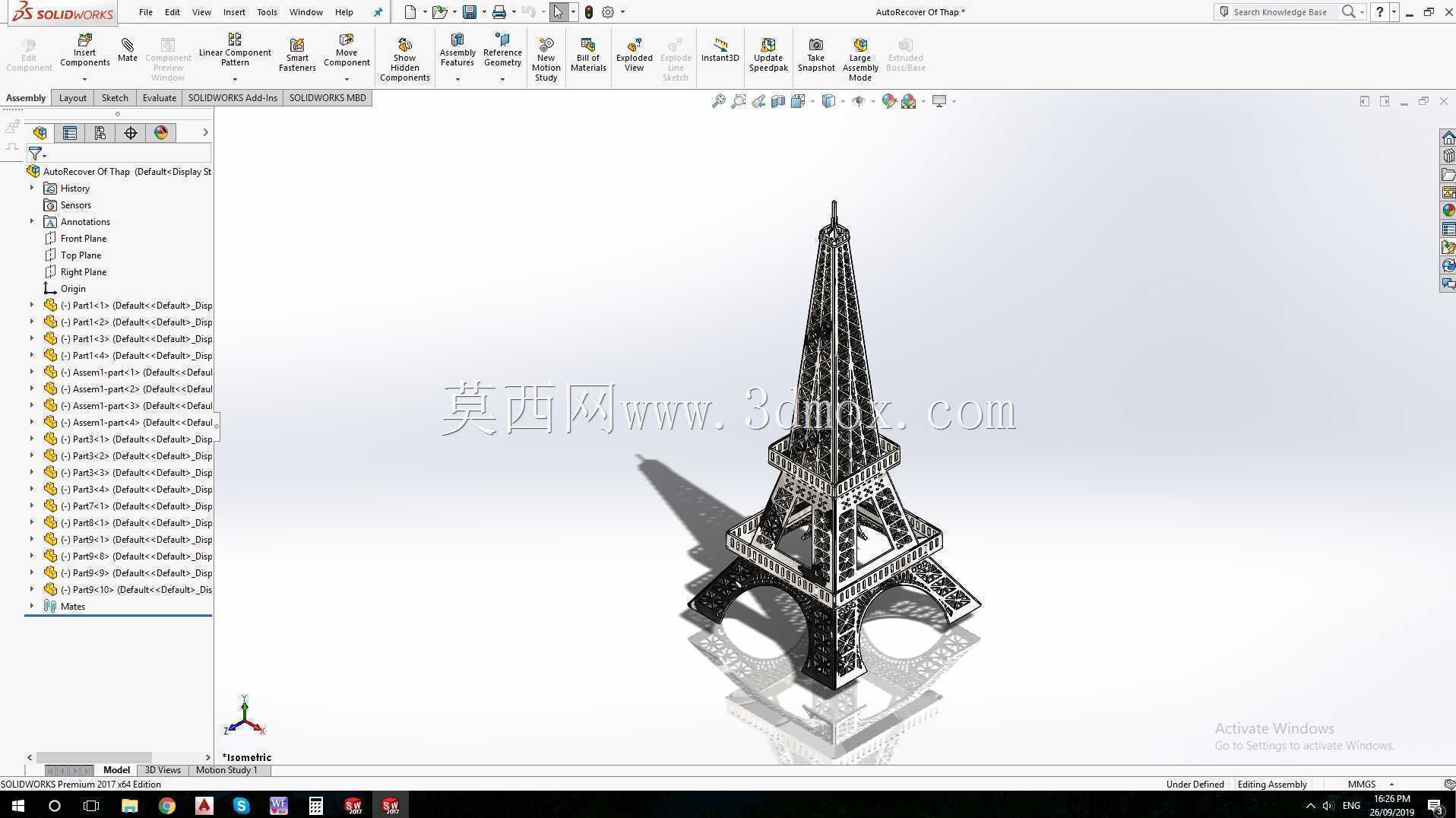Open unit system MMGS dropdown
1456x818 pixels.
[1391, 784]
